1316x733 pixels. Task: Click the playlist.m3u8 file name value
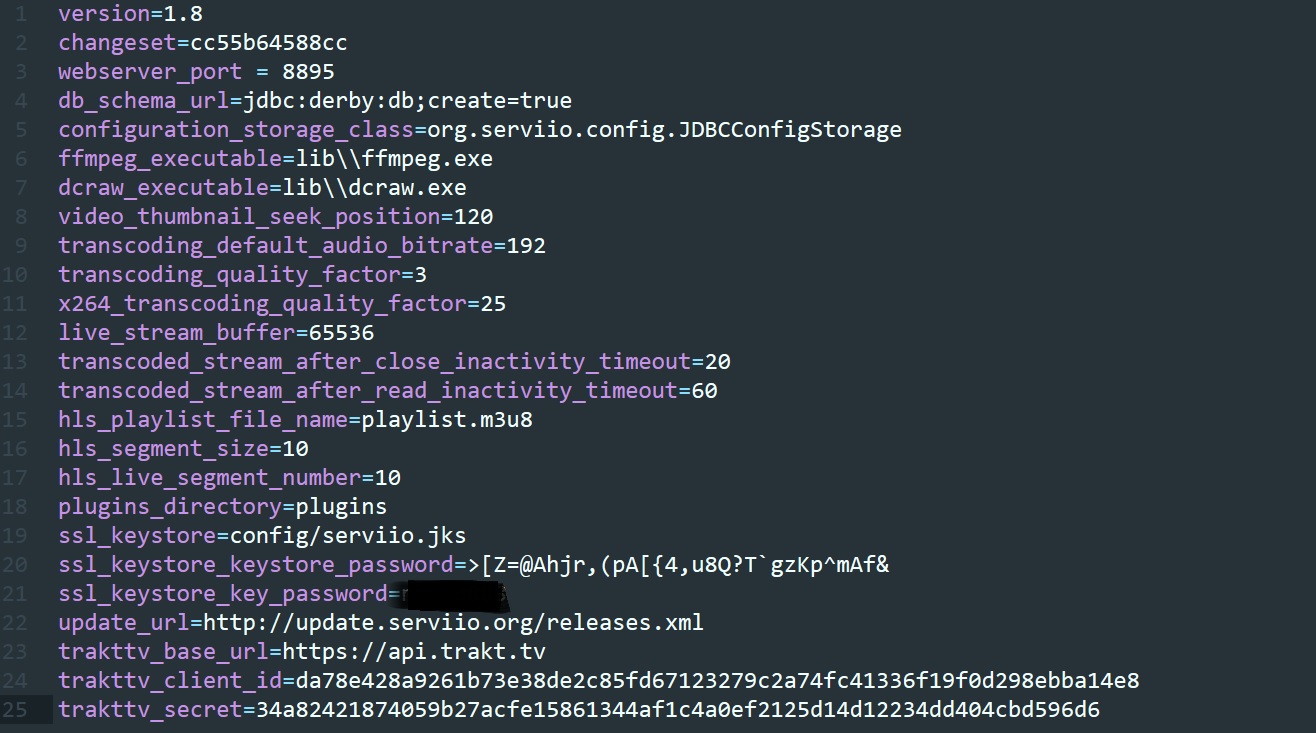(447, 420)
